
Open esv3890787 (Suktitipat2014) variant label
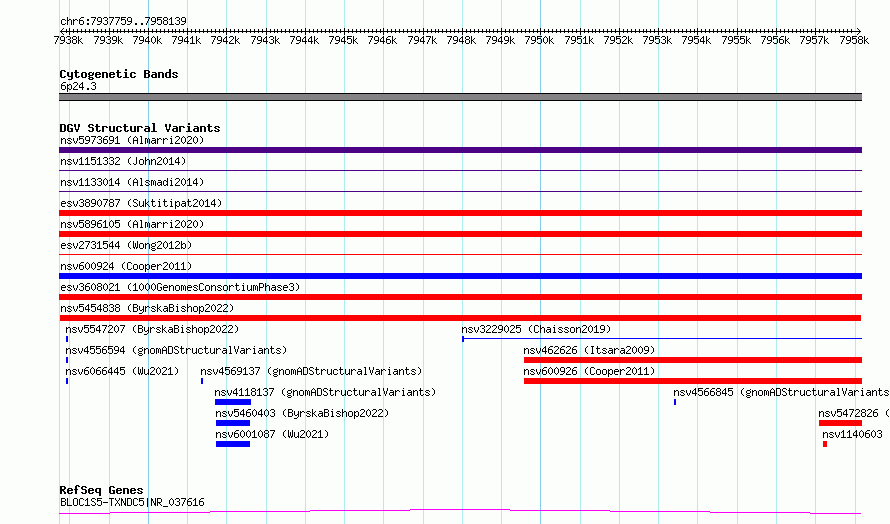point(141,203)
